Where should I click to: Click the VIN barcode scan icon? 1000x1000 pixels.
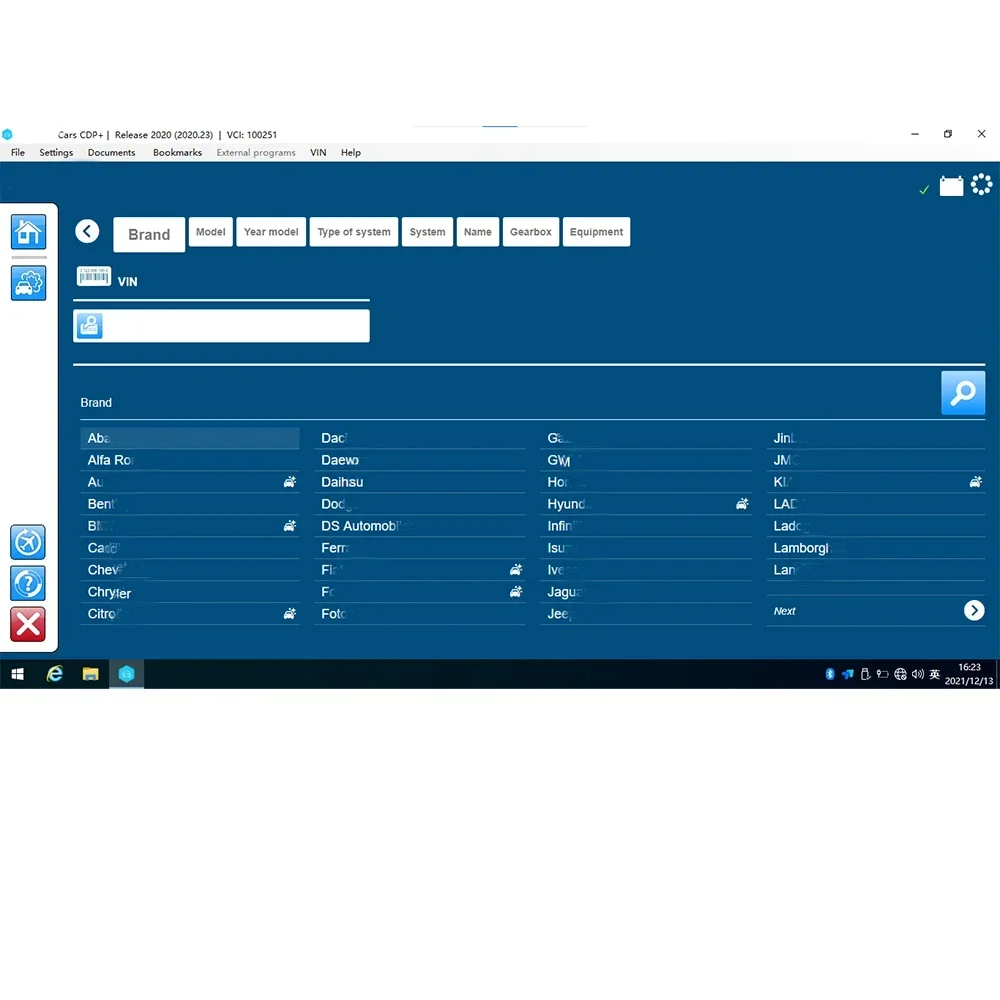pos(94,277)
